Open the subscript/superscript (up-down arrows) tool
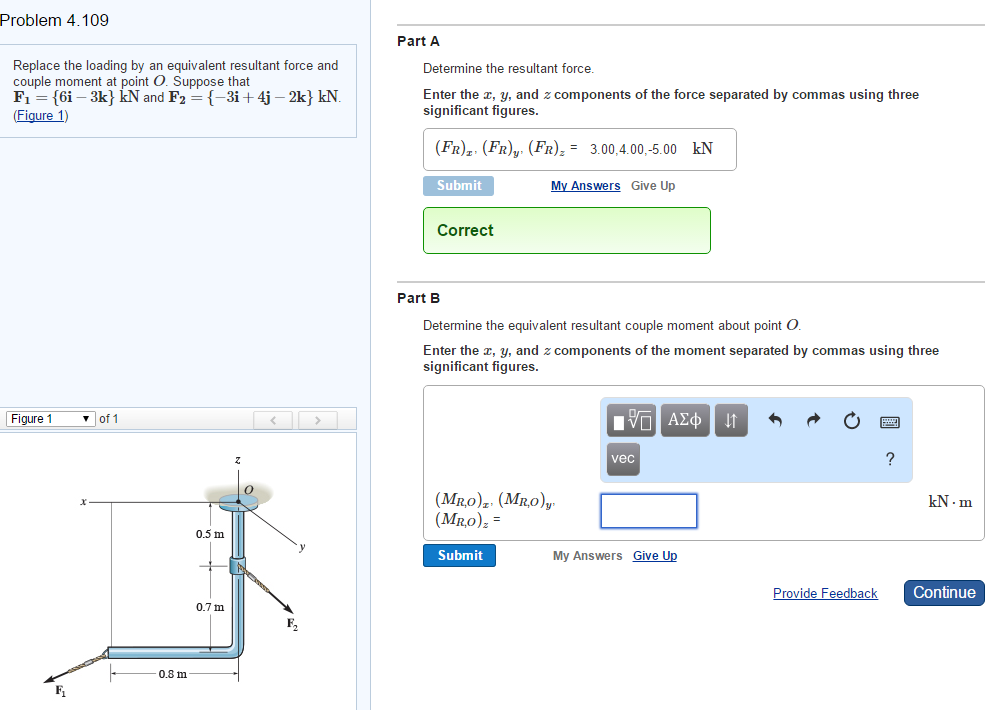 point(731,420)
